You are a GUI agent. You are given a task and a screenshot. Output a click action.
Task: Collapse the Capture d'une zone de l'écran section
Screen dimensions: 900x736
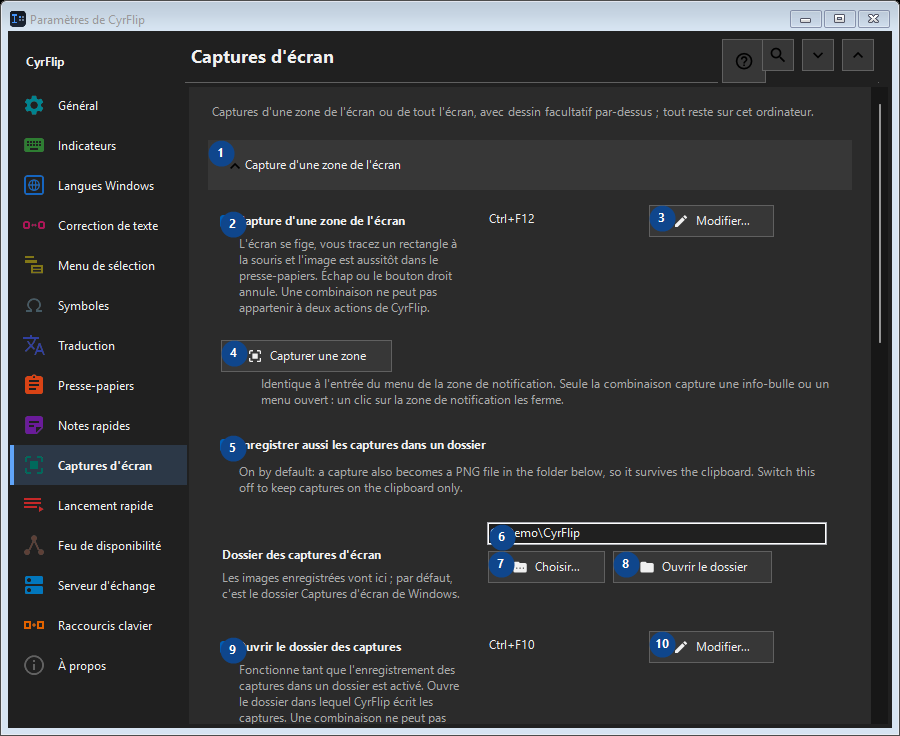click(x=529, y=165)
